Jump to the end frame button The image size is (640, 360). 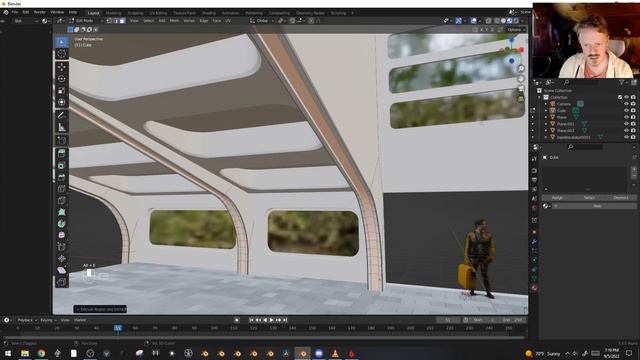(285, 320)
